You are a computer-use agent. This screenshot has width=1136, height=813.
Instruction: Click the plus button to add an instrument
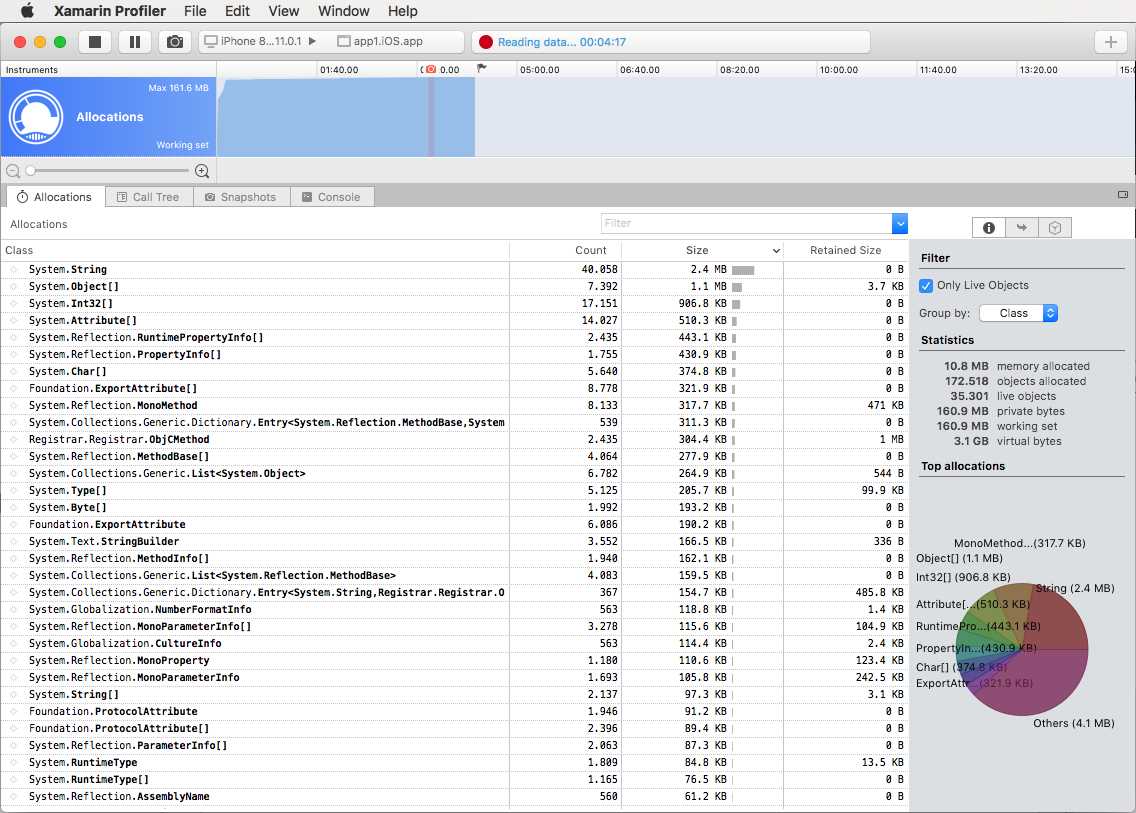point(1110,41)
